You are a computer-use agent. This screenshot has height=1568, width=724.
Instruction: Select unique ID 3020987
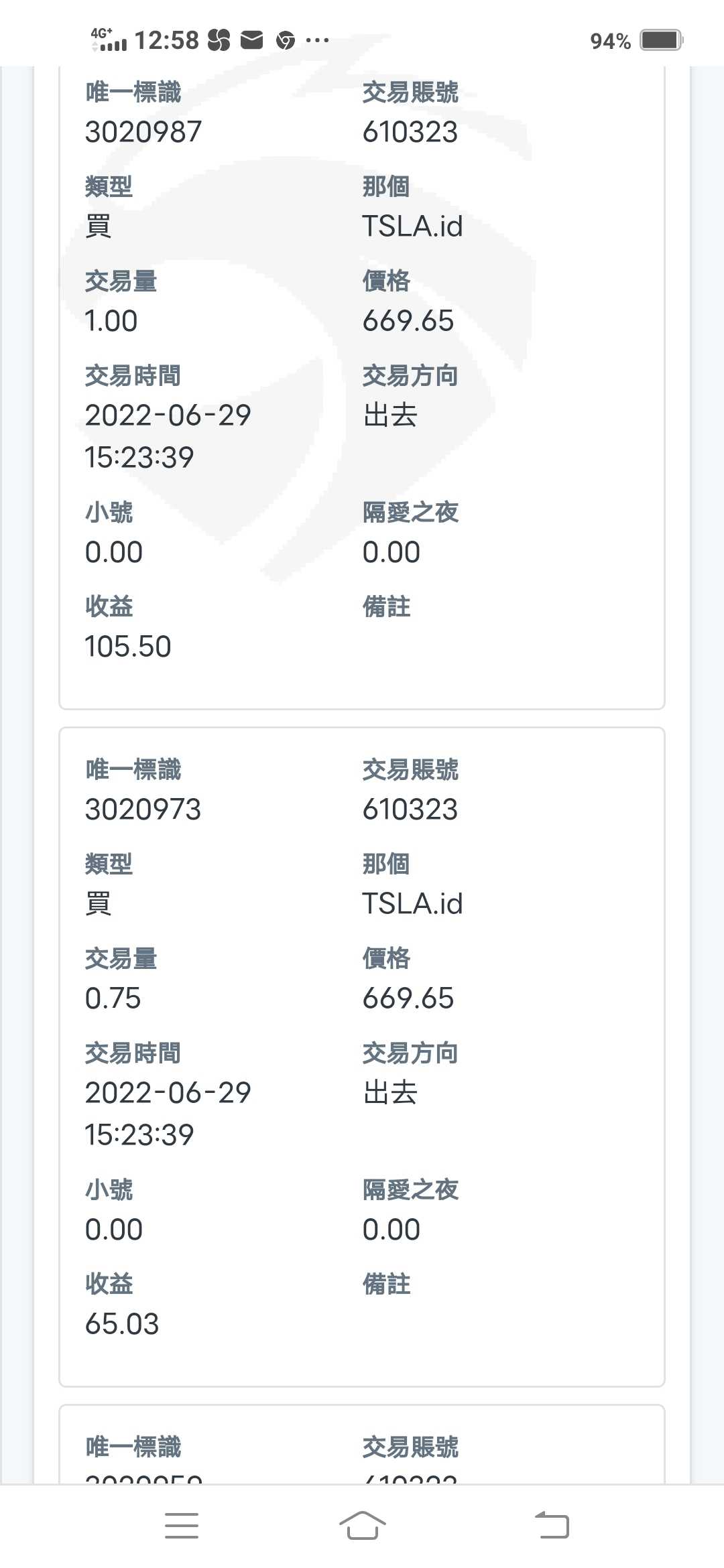click(143, 132)
